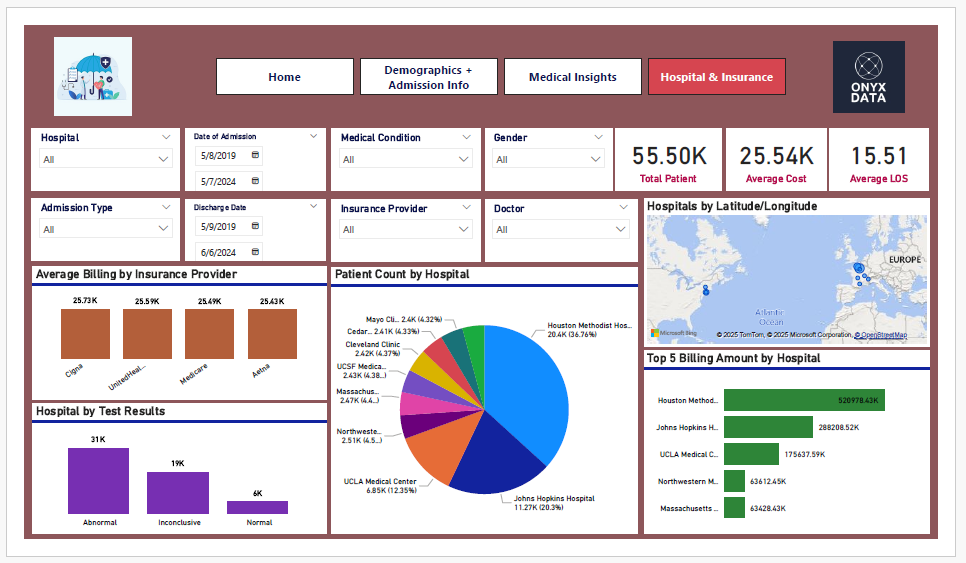966x563 pixels.
Task: Switch to Medical Insights tab
Action: coord(573,77)
